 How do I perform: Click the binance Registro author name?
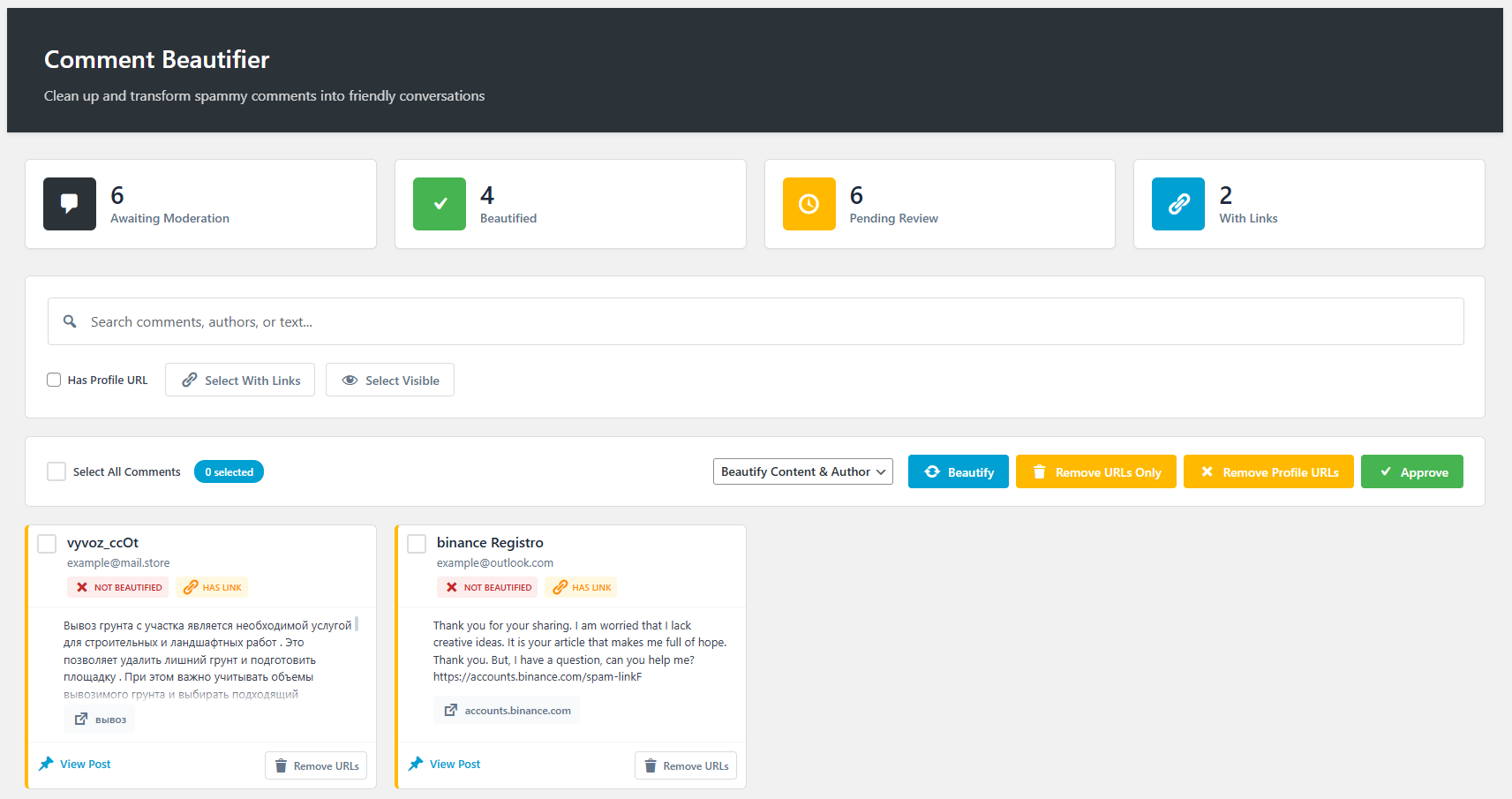pos(490,542)
